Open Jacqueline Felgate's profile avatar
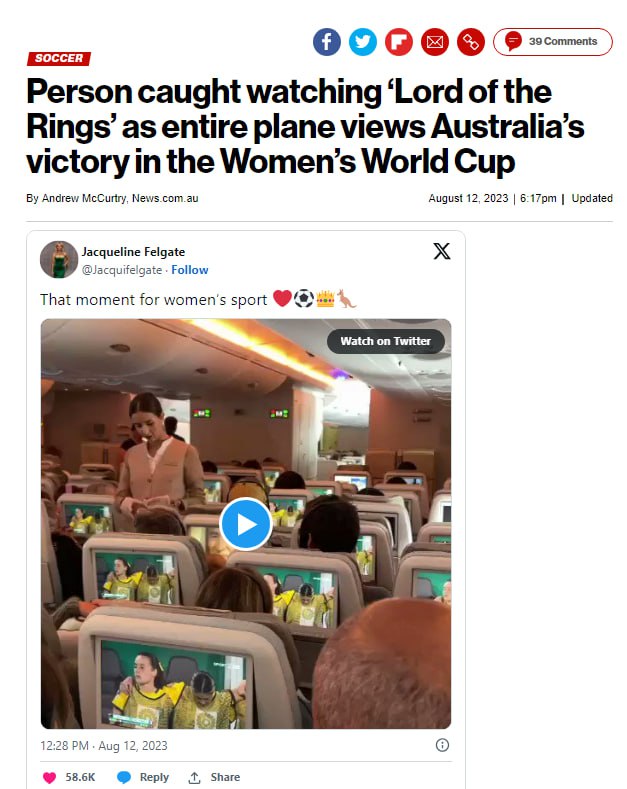This screenshot has height=789, width=627. tap(59, 260)
